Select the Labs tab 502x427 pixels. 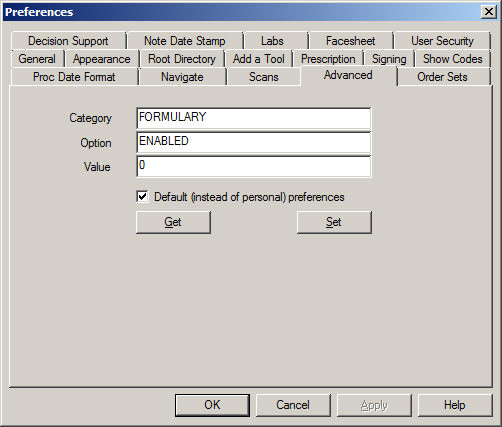(272, 41)
